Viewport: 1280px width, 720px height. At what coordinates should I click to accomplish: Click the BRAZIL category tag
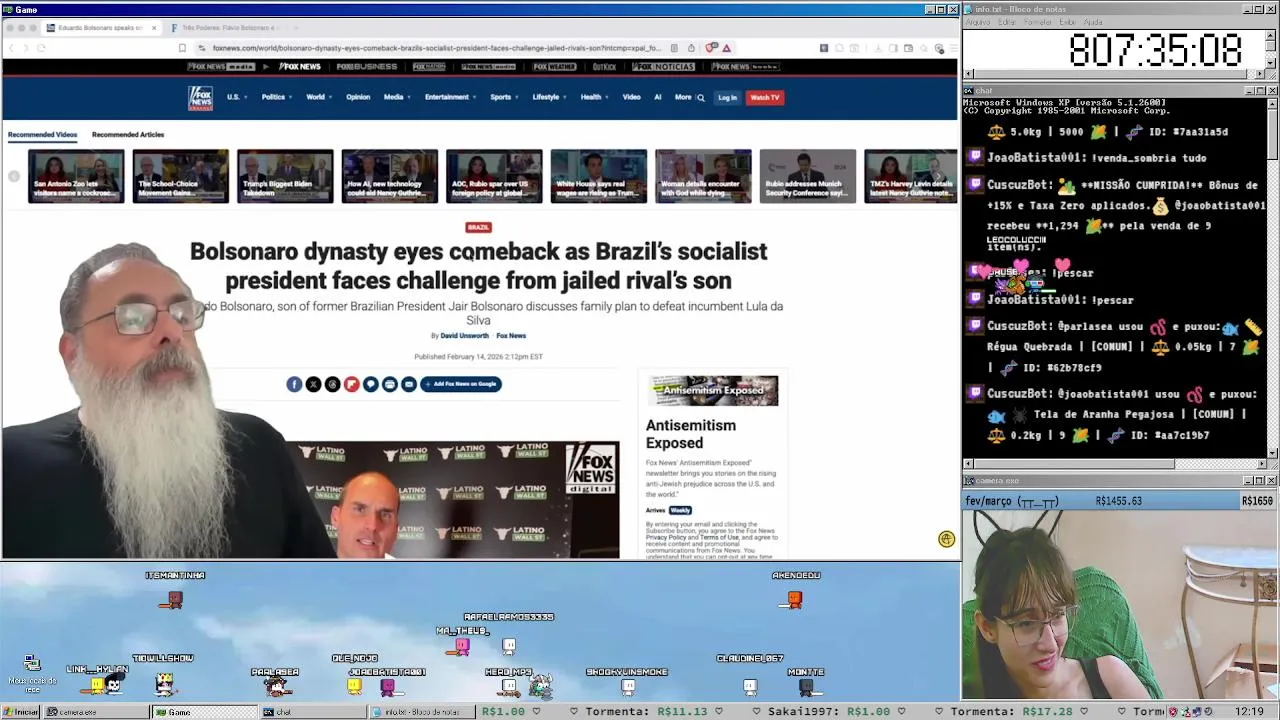[478, 227]
